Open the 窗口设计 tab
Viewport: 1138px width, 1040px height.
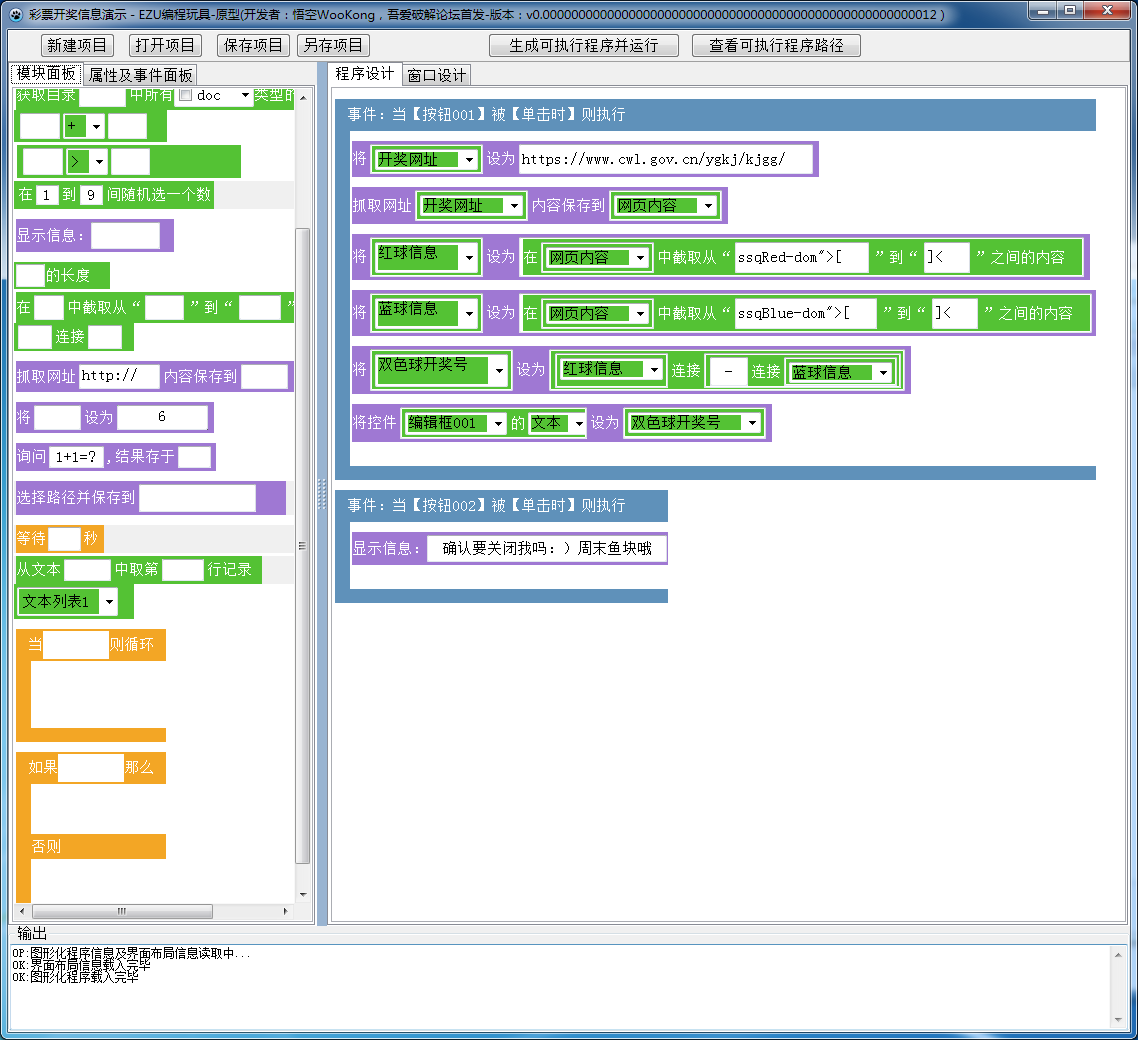coord(436,75)
